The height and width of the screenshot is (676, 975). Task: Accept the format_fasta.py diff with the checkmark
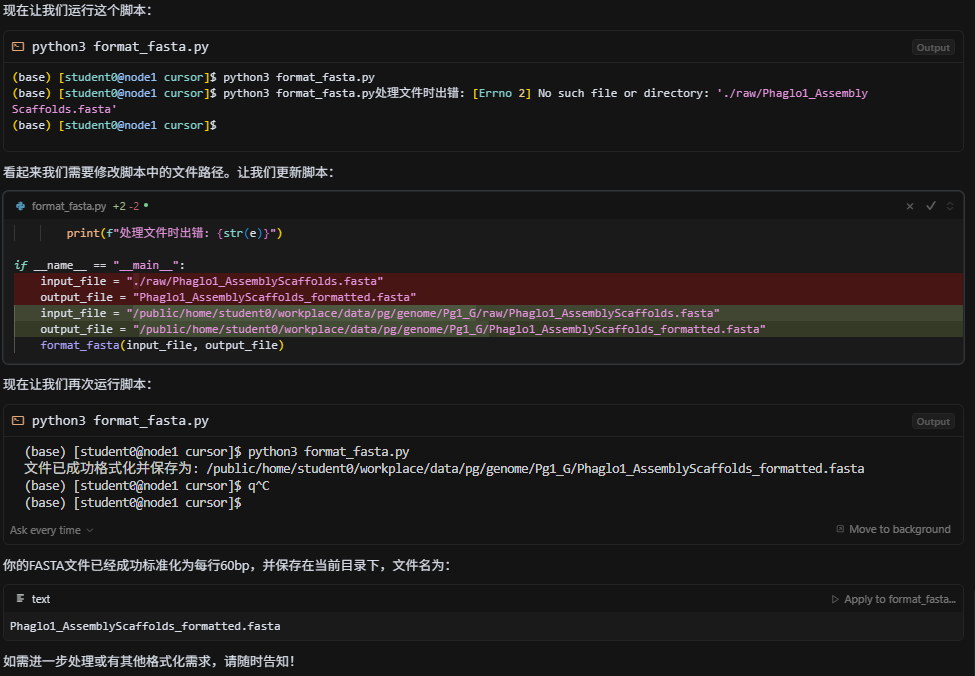click(x=931, y=206)
